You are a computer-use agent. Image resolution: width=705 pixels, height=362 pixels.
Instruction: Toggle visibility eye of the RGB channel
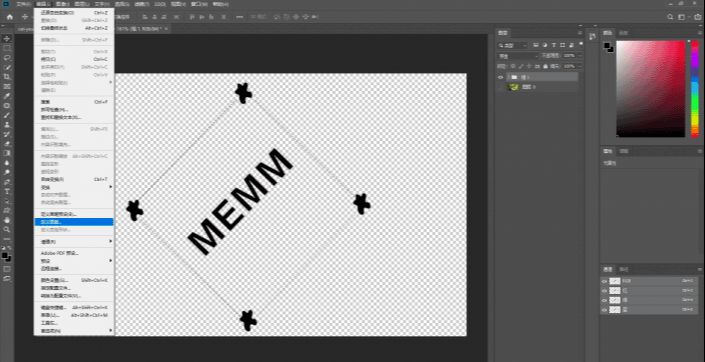click(x=604, y=281)
